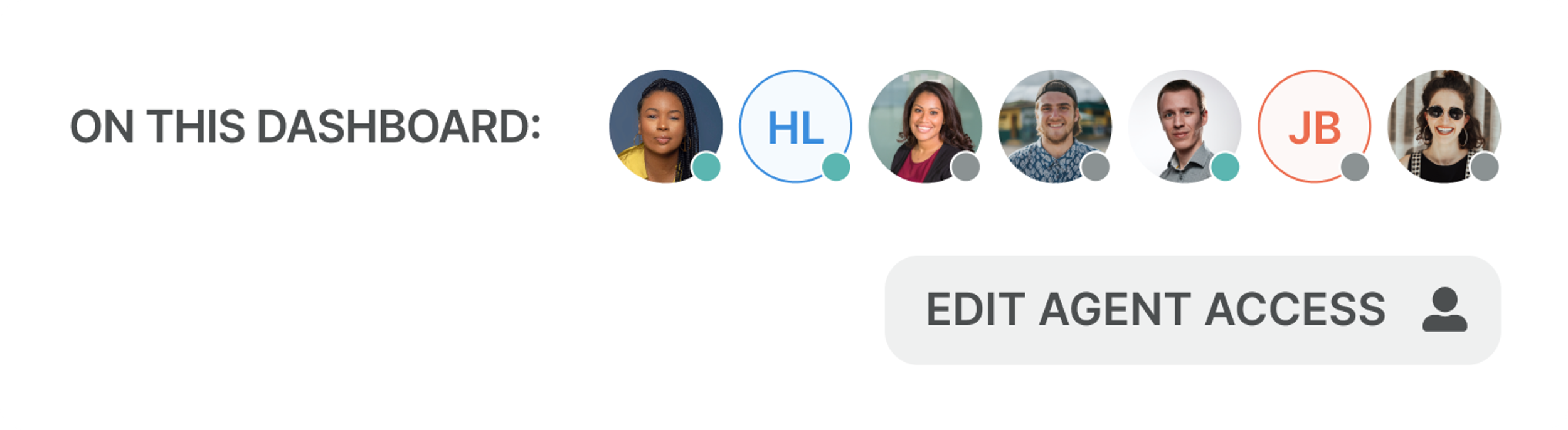Click the gray offline dot on JB avatar
This screenshot has height=430, width=1568.
tap(1355, 167)
